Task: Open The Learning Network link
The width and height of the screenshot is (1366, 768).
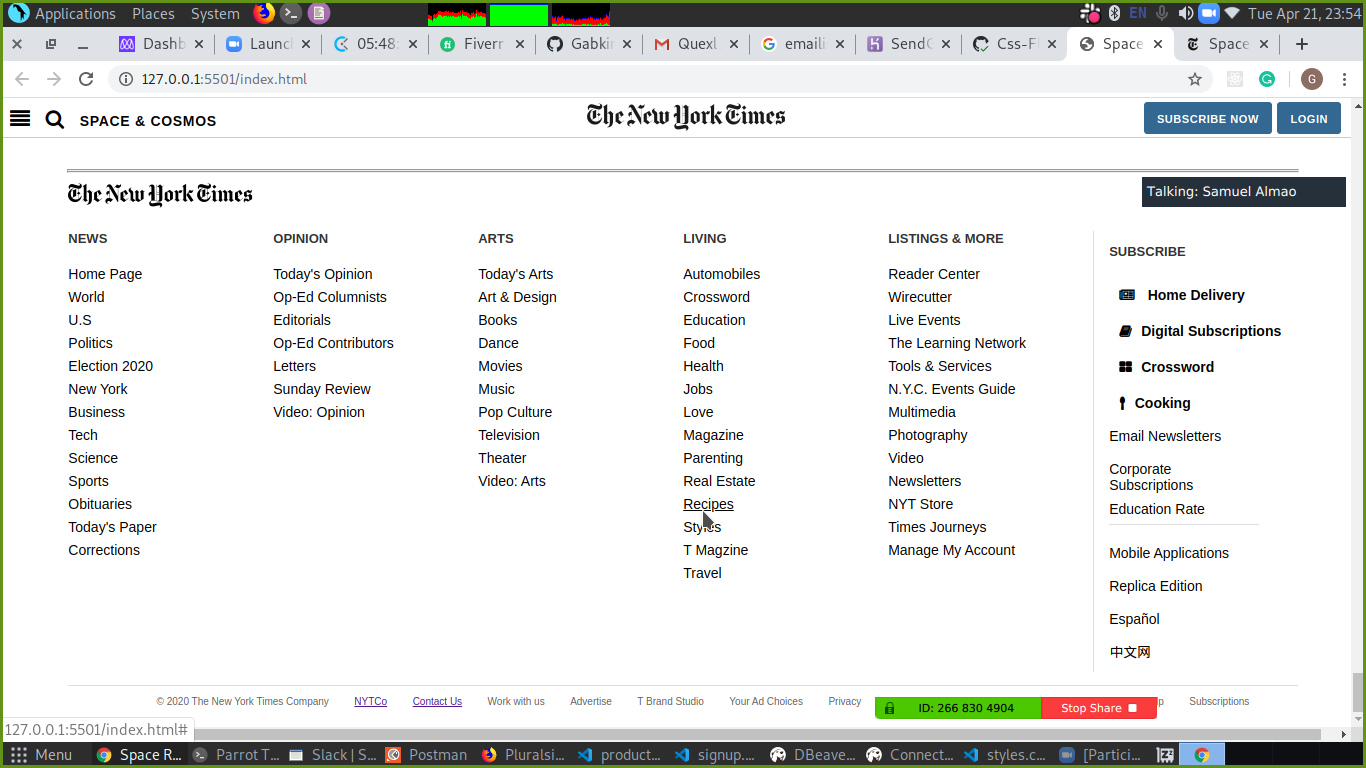Action: tap(957, 343)
